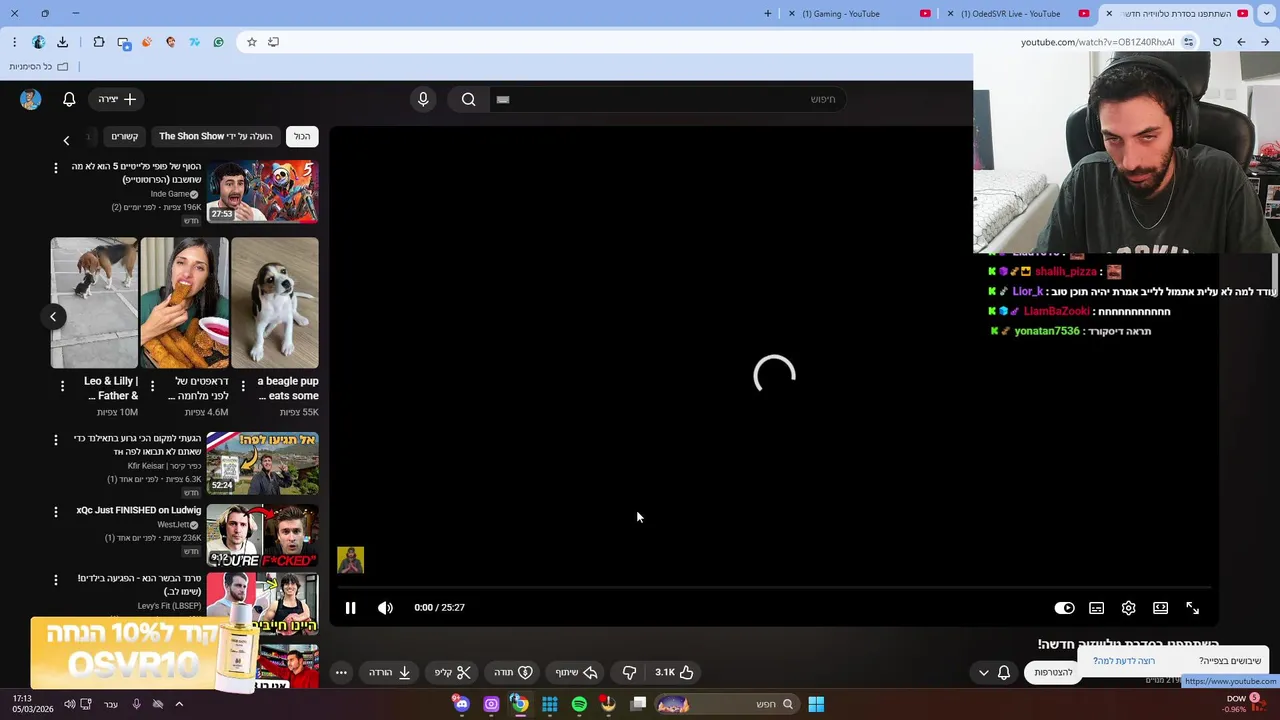Image resolution: width=1280 pixels, height=720 pixels.
Task: Open Chrome three-dot menu
Action: coord(14,42)
